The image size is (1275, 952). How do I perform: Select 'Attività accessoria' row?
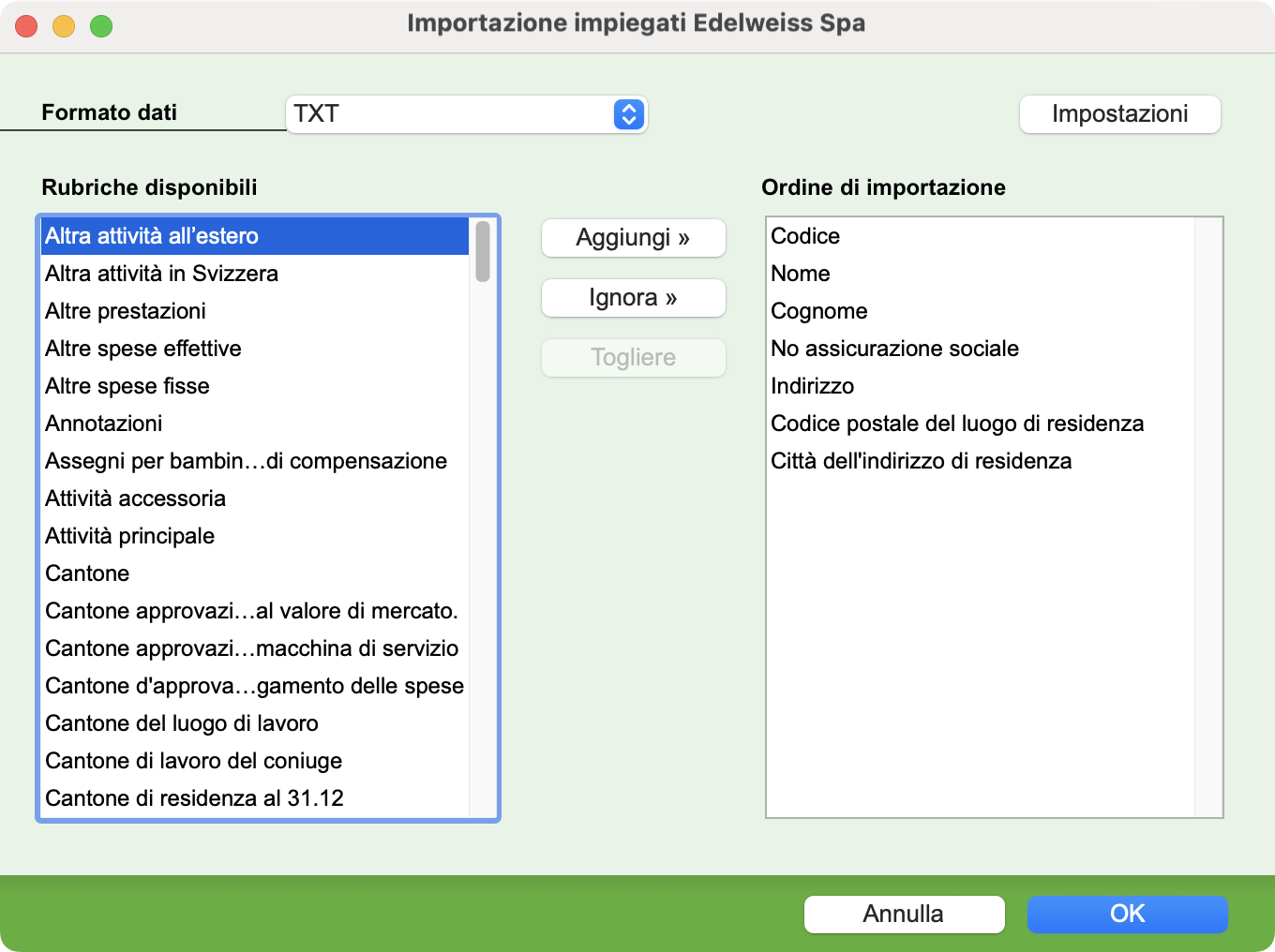click(255, 498)
